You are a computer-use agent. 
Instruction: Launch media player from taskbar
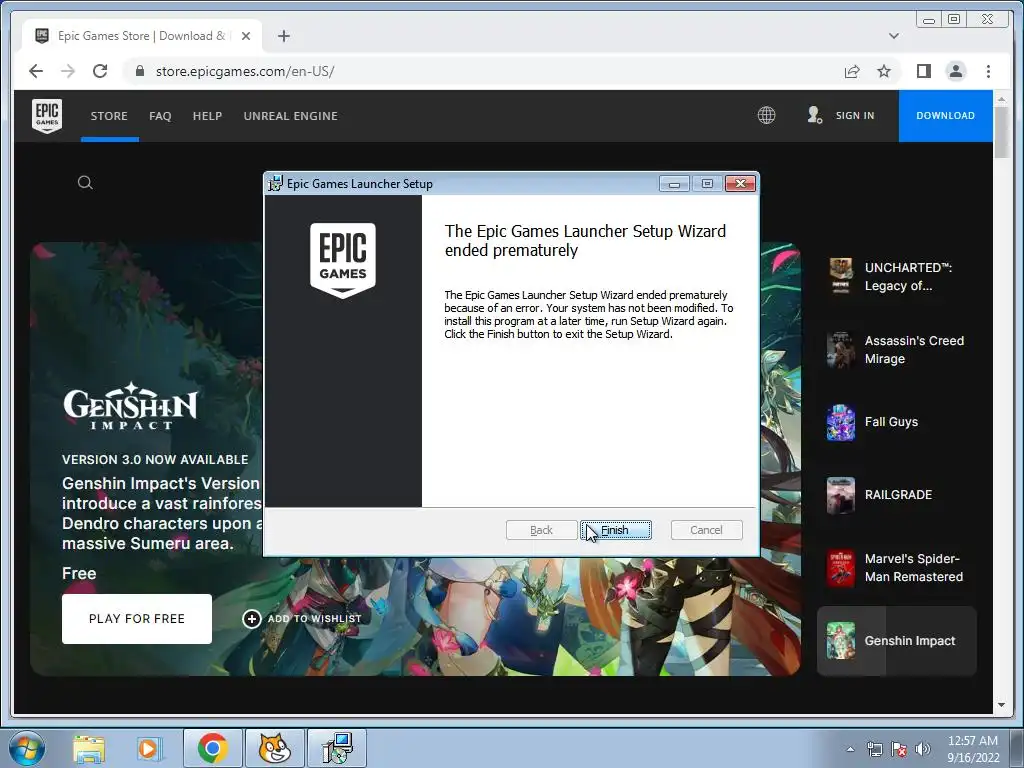coord(148,748)
